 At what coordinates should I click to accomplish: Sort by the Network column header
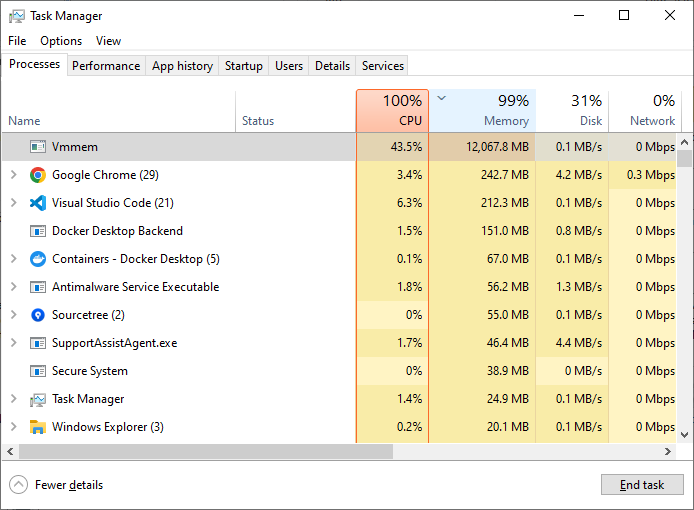tap(645, 111)
